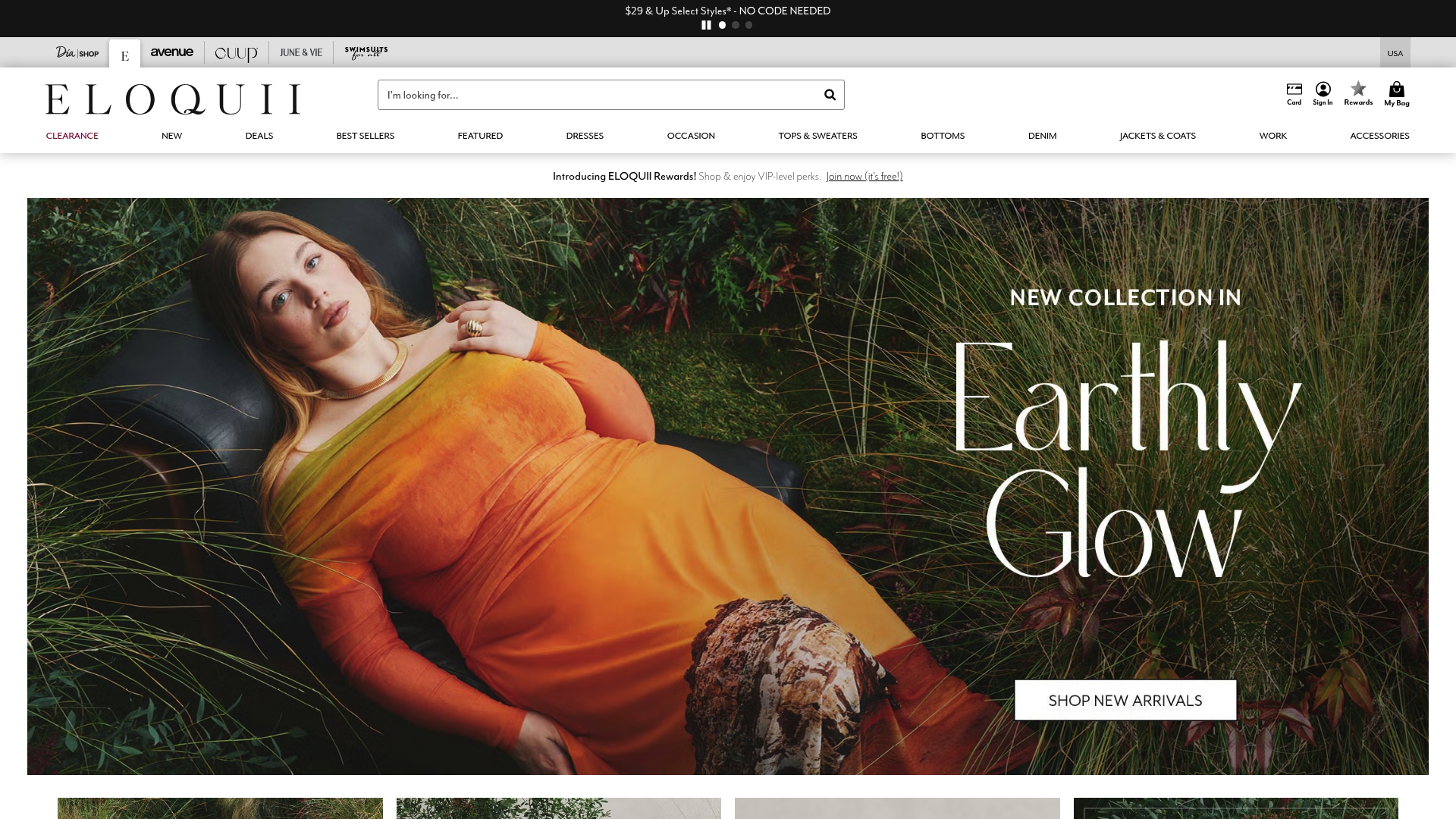The image size is (1456, 819).
Task: Select the third carousel indicator dot
Action: (x=748, y=25)
